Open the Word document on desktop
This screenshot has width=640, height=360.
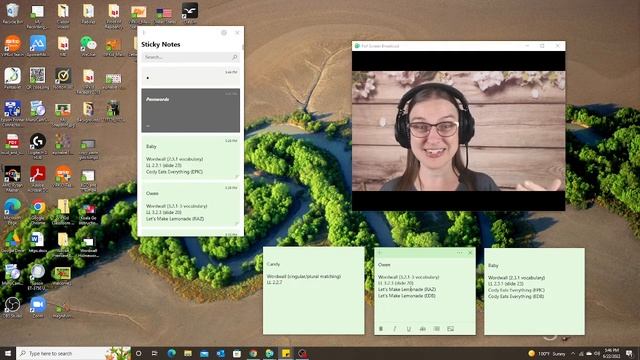tap(38, 242)
